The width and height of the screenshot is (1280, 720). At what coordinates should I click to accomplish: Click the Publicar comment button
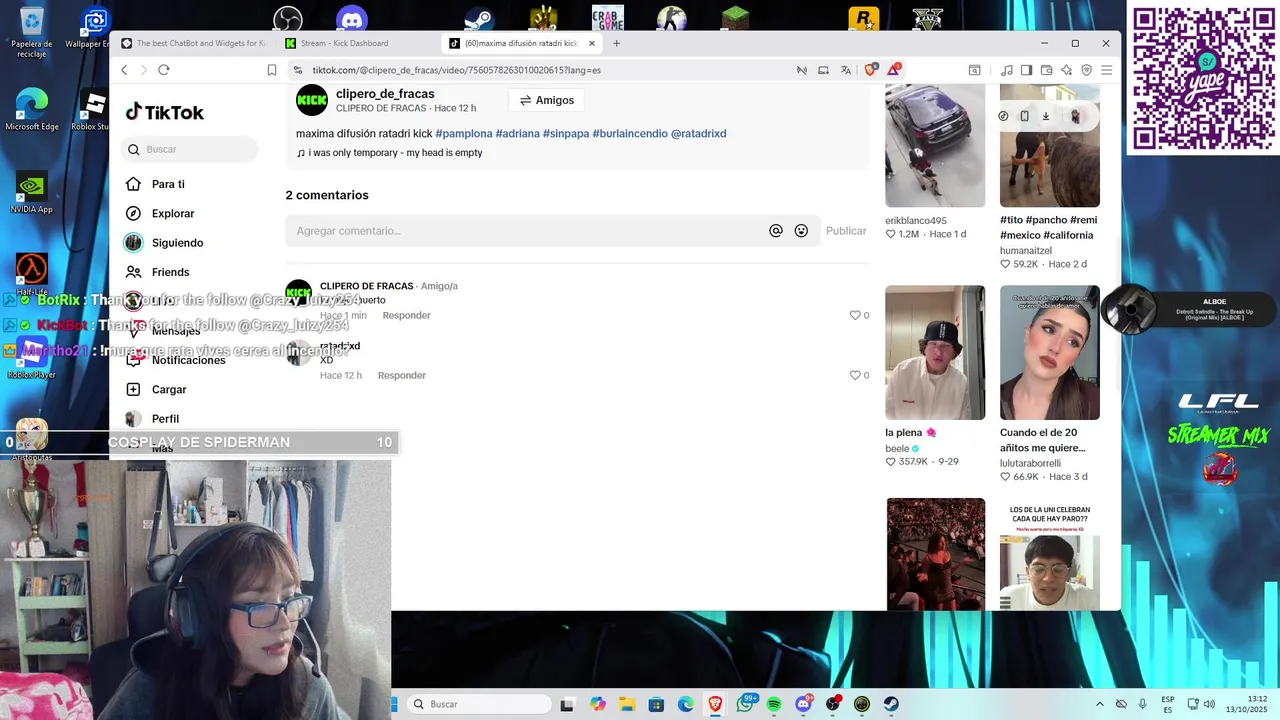point(846,231)
